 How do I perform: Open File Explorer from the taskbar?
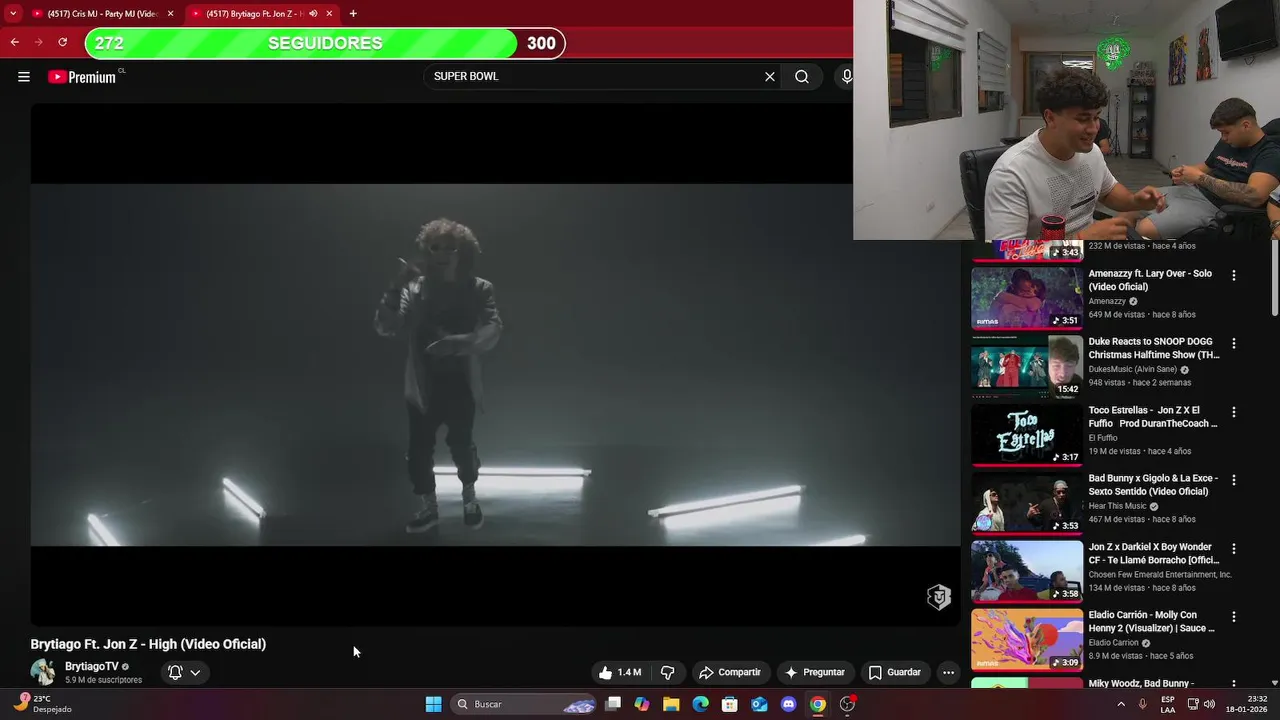[x=671, y=704]
